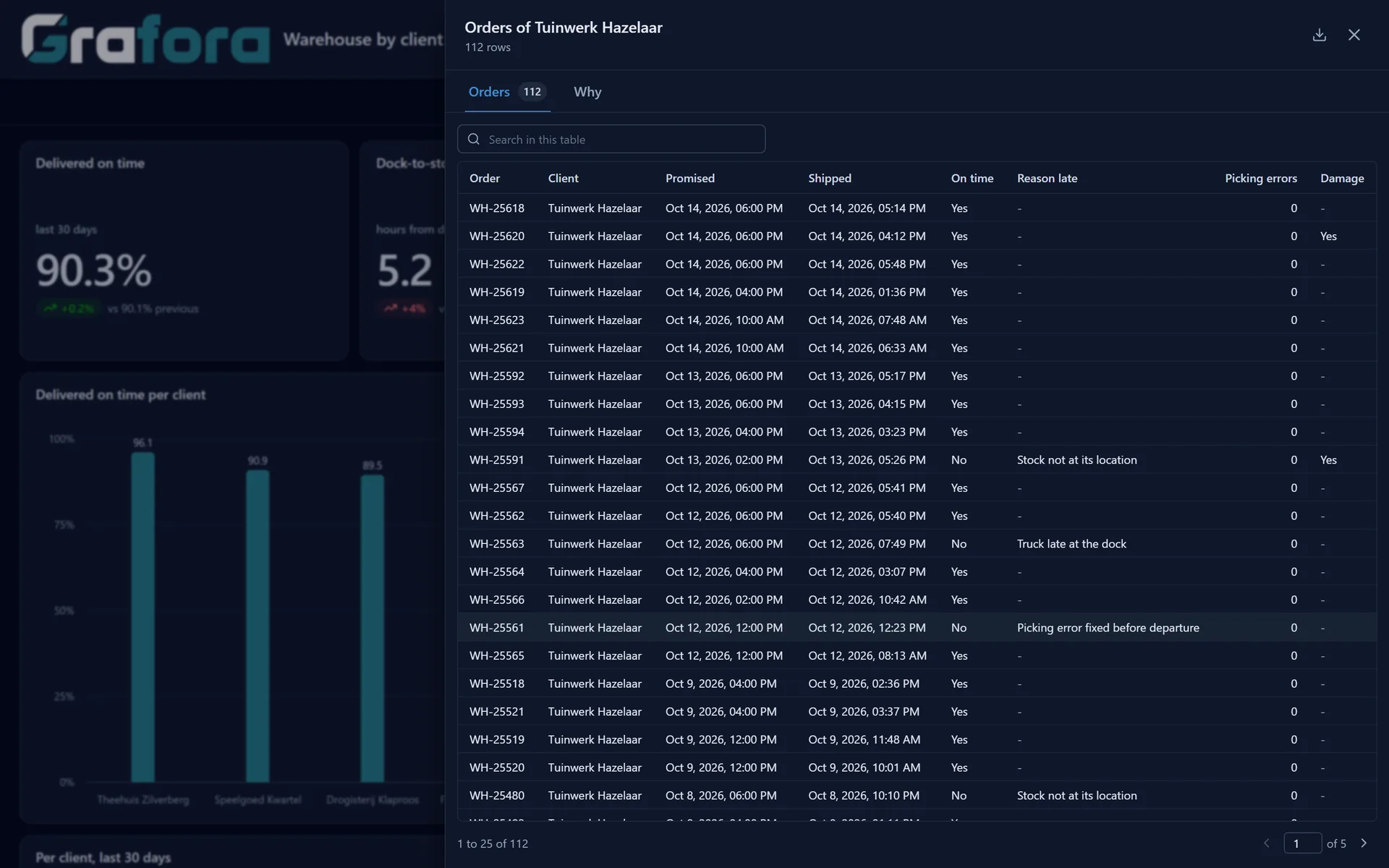
Task: Close the Orders of Tuinwerk Hazelaar panel
Action: pyautogui.click(x=1354, y=35)
